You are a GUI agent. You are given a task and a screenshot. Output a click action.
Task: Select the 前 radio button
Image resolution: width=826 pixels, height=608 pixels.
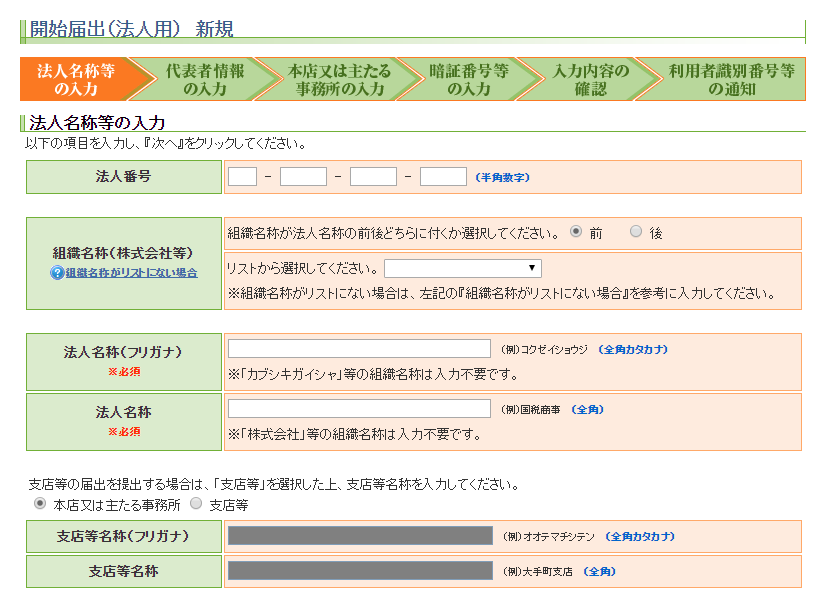pos(576,232)
